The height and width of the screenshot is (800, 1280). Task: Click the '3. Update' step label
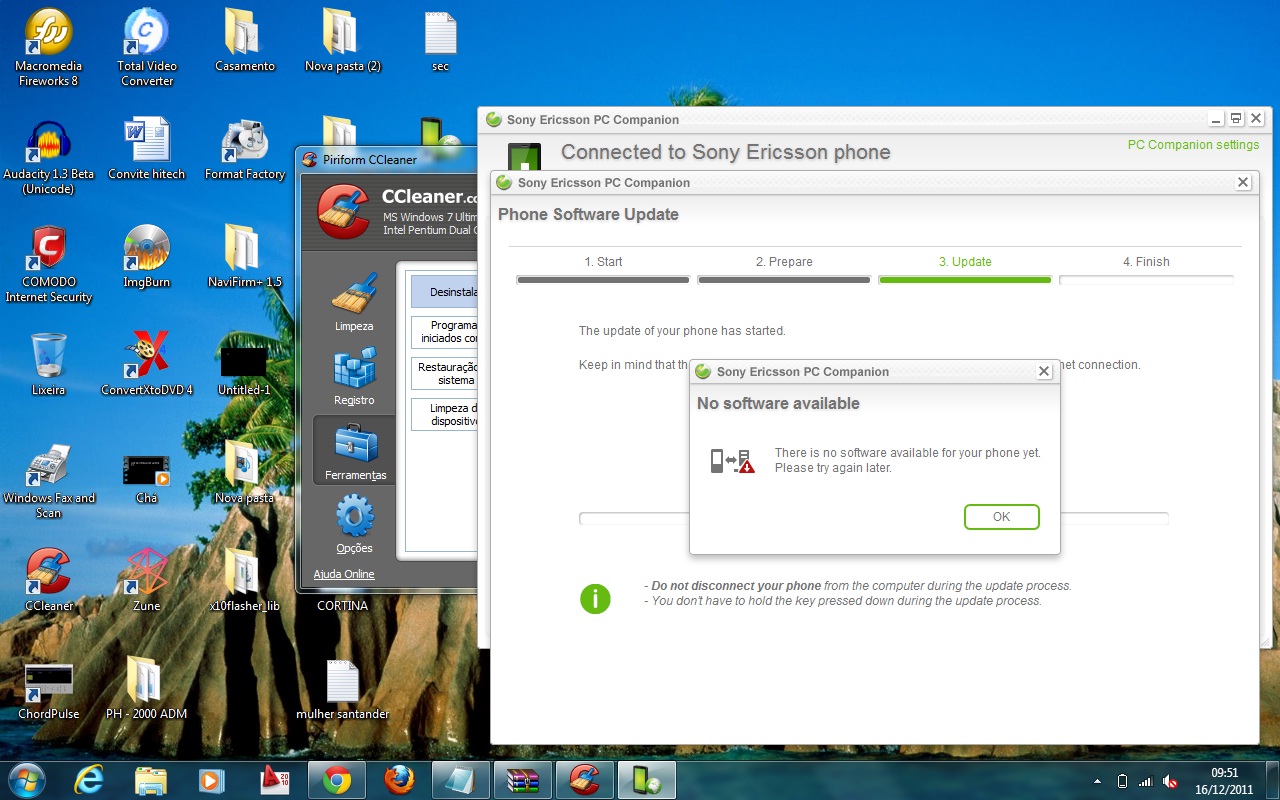(965, 262)
